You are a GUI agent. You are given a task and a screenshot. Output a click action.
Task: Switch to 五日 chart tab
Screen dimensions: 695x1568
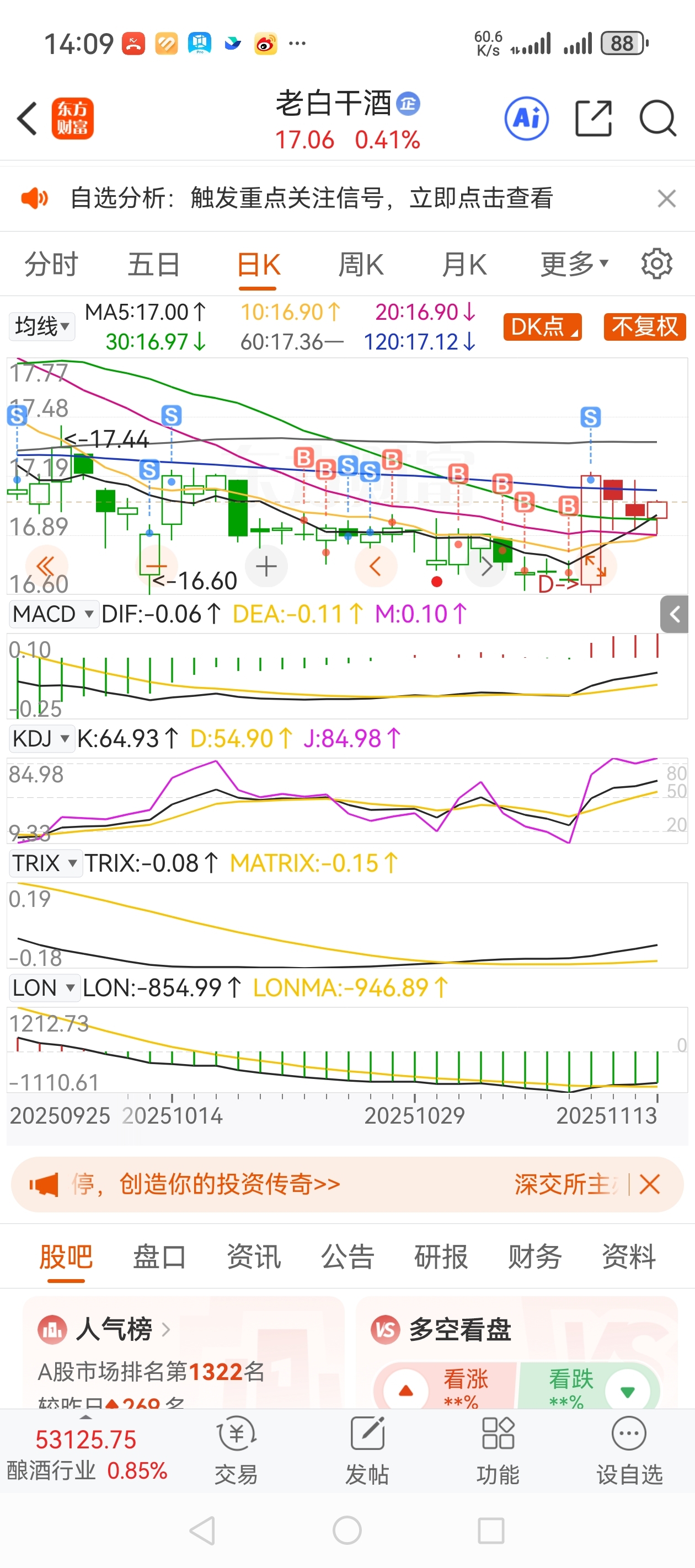tap(153, 264)
